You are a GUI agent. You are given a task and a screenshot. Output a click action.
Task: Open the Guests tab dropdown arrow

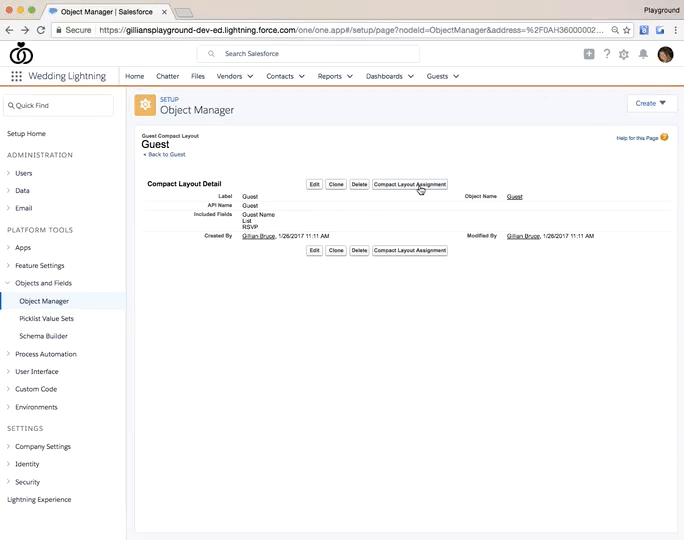click(456, 76)
